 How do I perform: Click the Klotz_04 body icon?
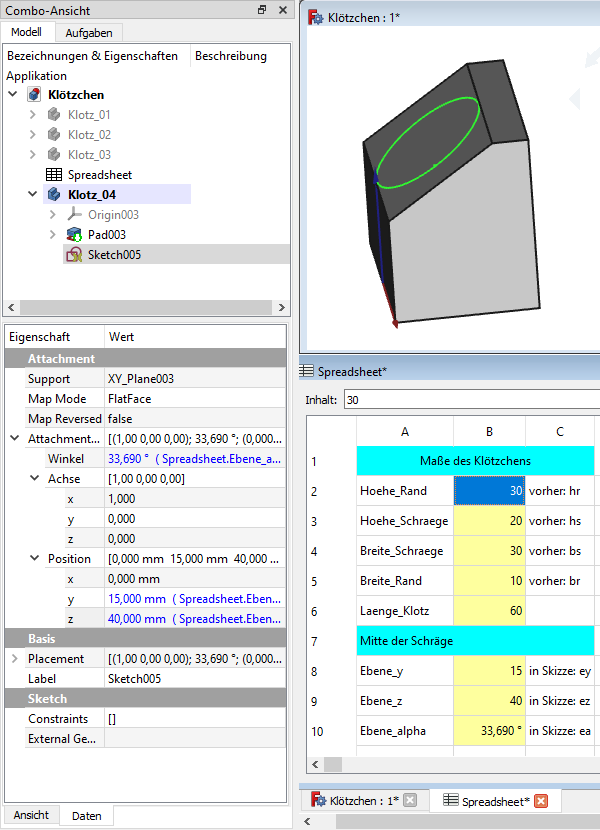[54, 195]
